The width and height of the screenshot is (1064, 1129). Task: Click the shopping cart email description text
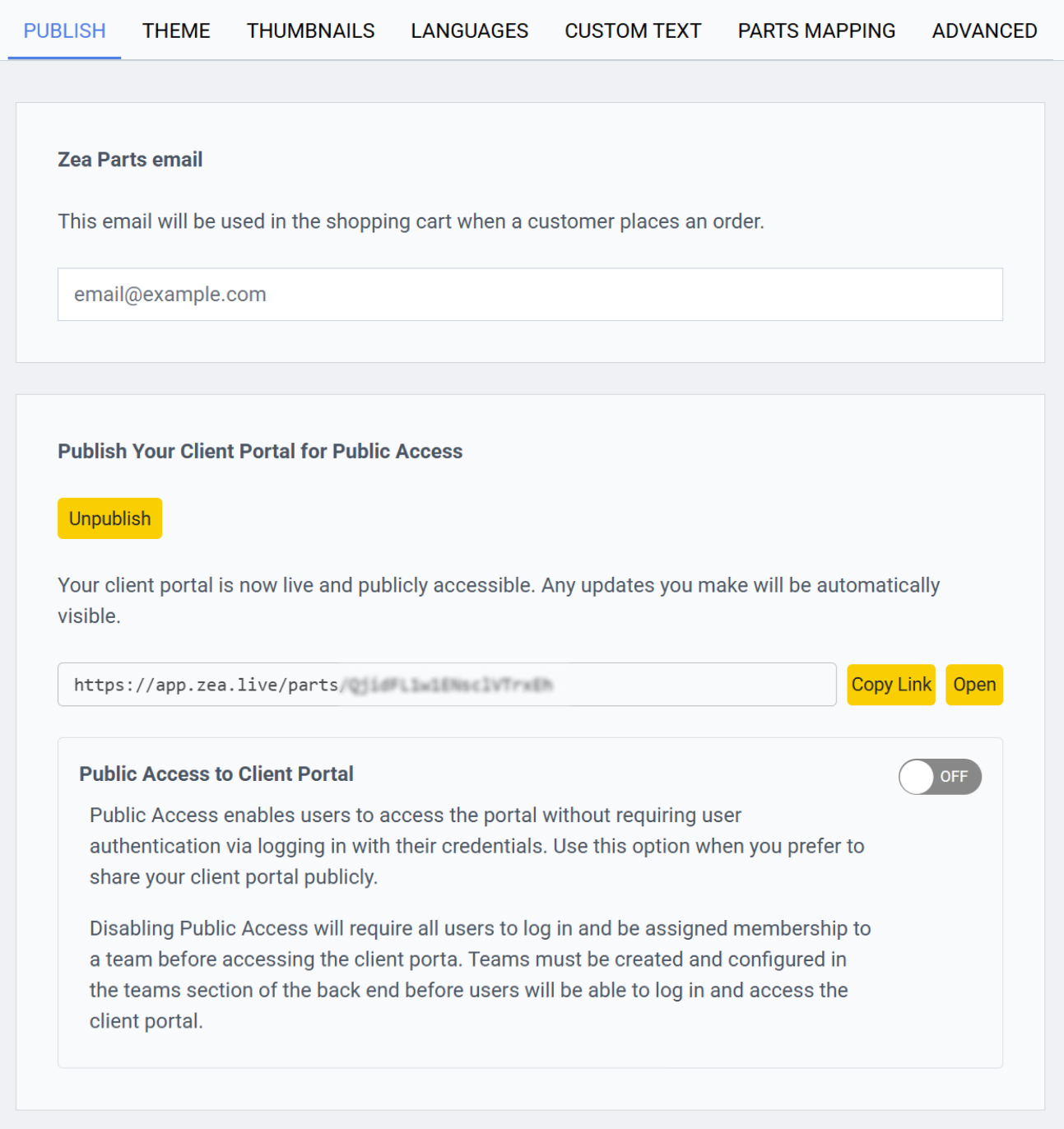(x=411, y=221)
